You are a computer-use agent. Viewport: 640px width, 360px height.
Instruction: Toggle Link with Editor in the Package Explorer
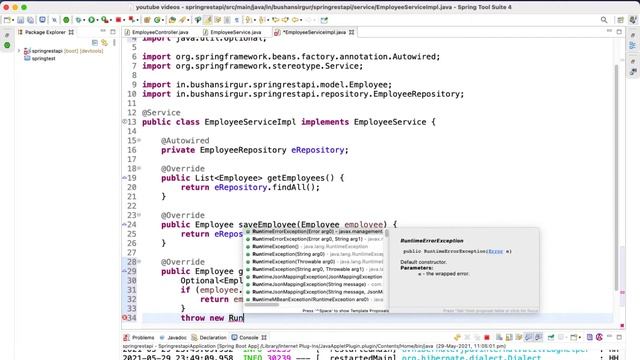(x=104, y=42)
